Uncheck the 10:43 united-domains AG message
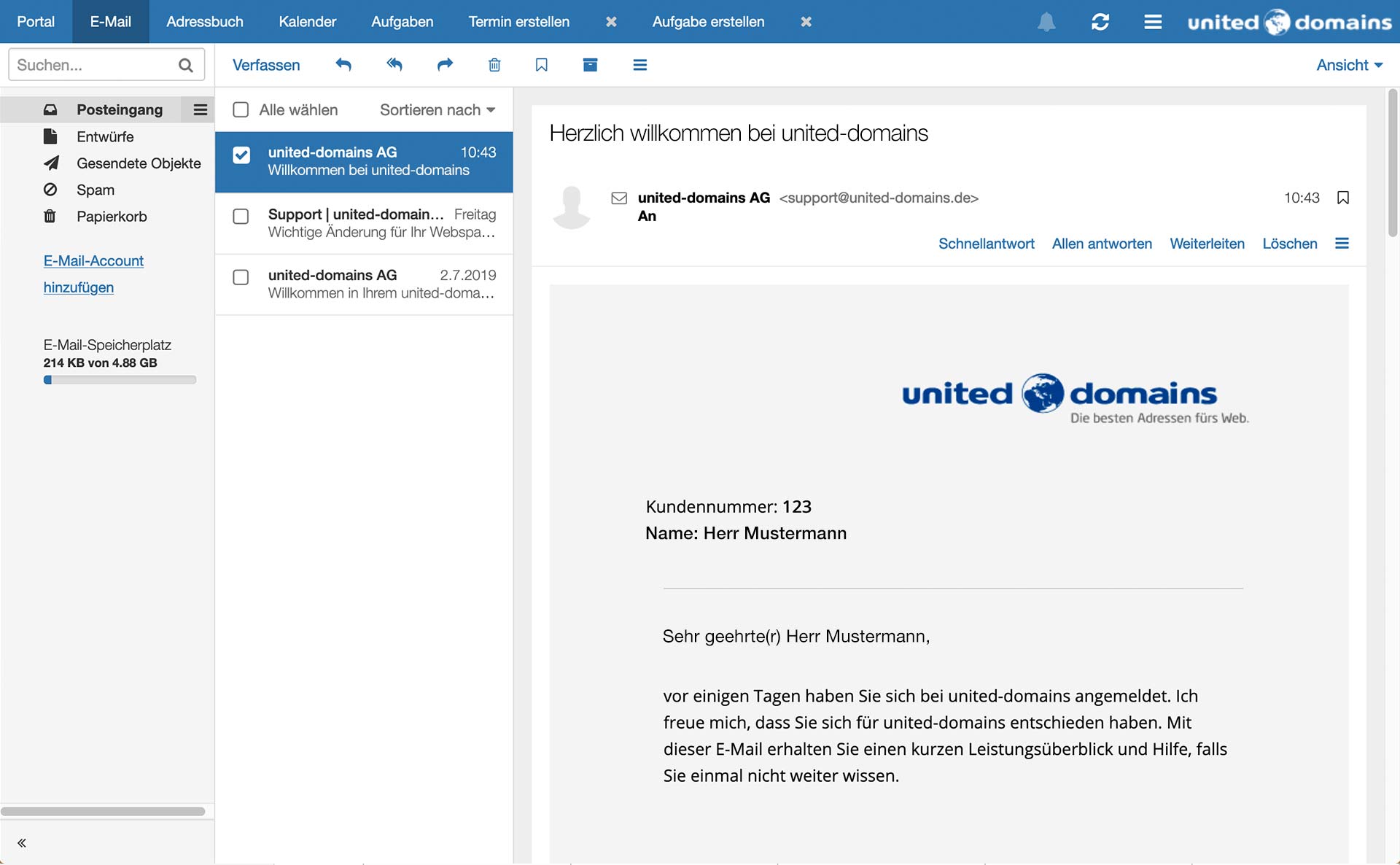The image size is (1400, 865). pyautogui.click(x=241, y=155)
